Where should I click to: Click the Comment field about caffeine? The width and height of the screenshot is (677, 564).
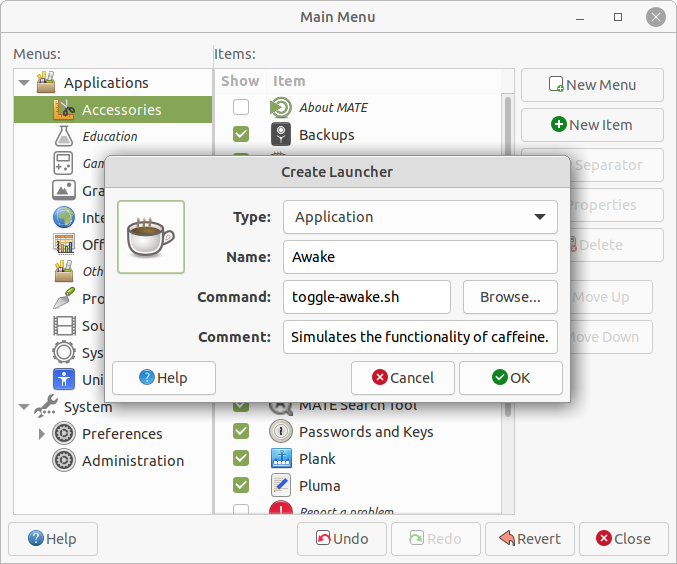[420, 337]
